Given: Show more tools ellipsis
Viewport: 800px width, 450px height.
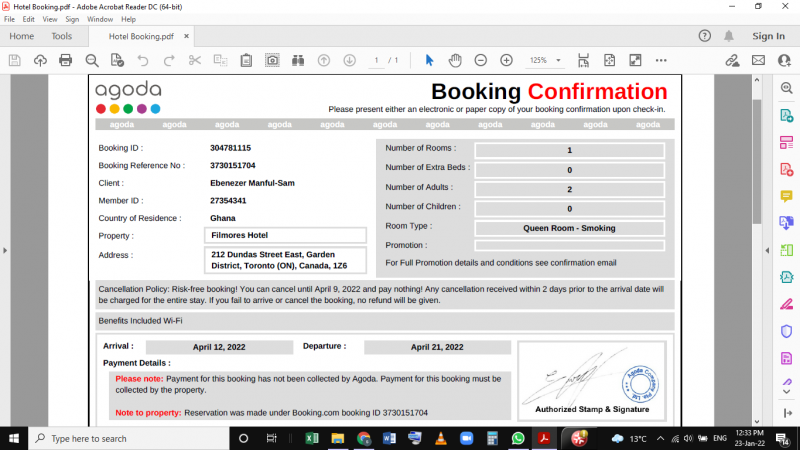Looking at the screenshot, I should point(661,60).
